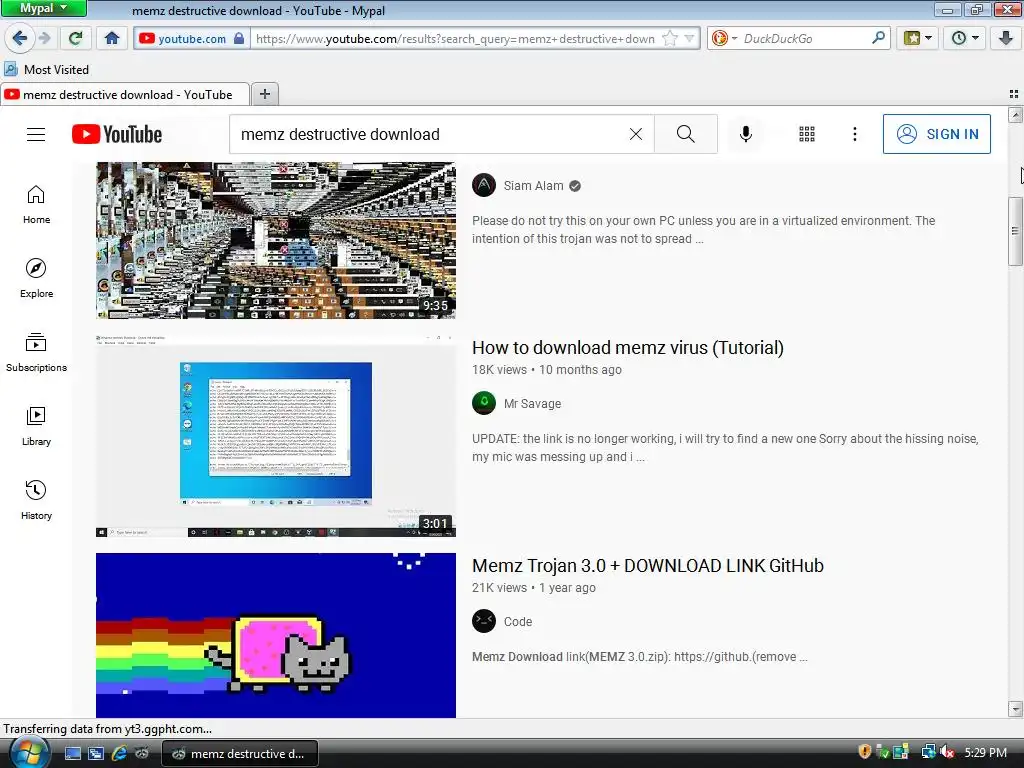Click the taskbar clock 5:29 PM

[985, 752]
